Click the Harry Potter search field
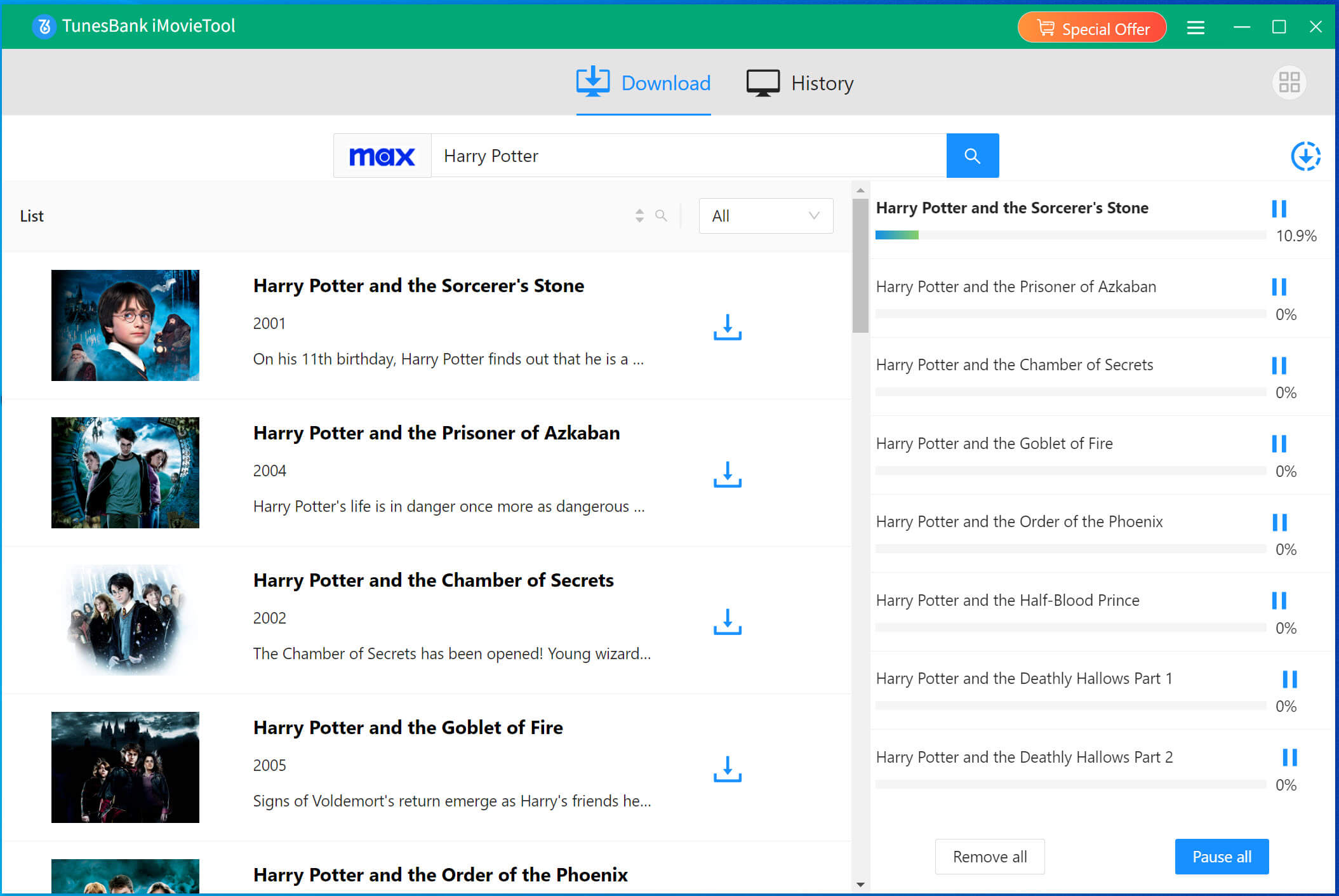The height and width of the screenshot is (896, 1339). coord(688,156)
